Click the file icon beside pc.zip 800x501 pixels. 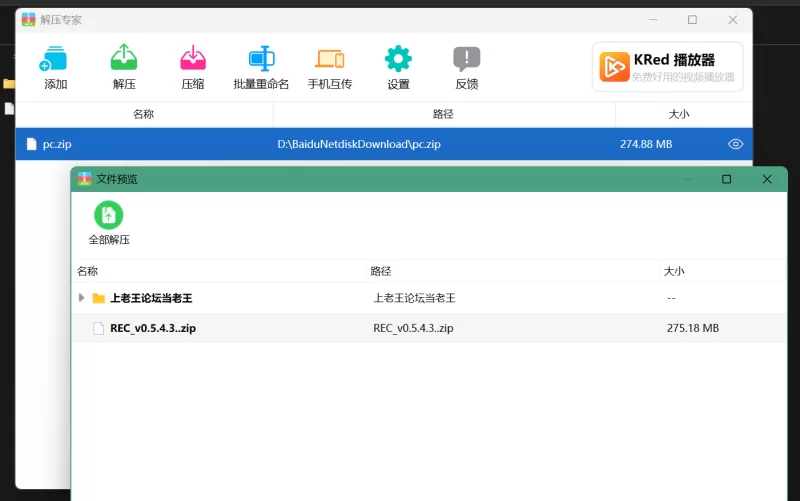[32, 144]
